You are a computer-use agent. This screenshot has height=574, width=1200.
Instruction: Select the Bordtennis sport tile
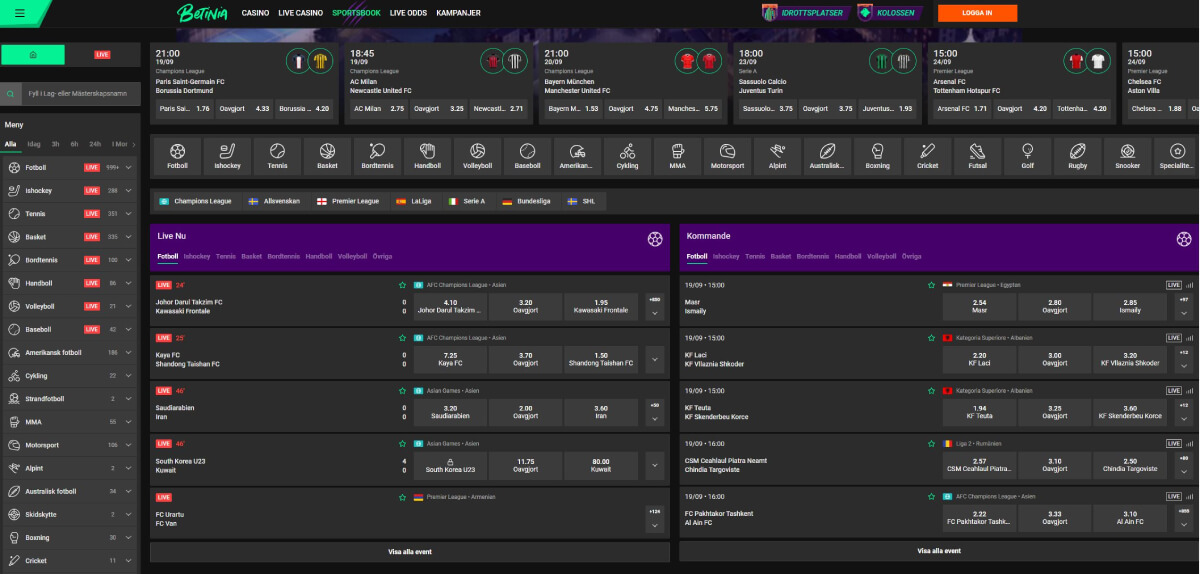[377, 155]
